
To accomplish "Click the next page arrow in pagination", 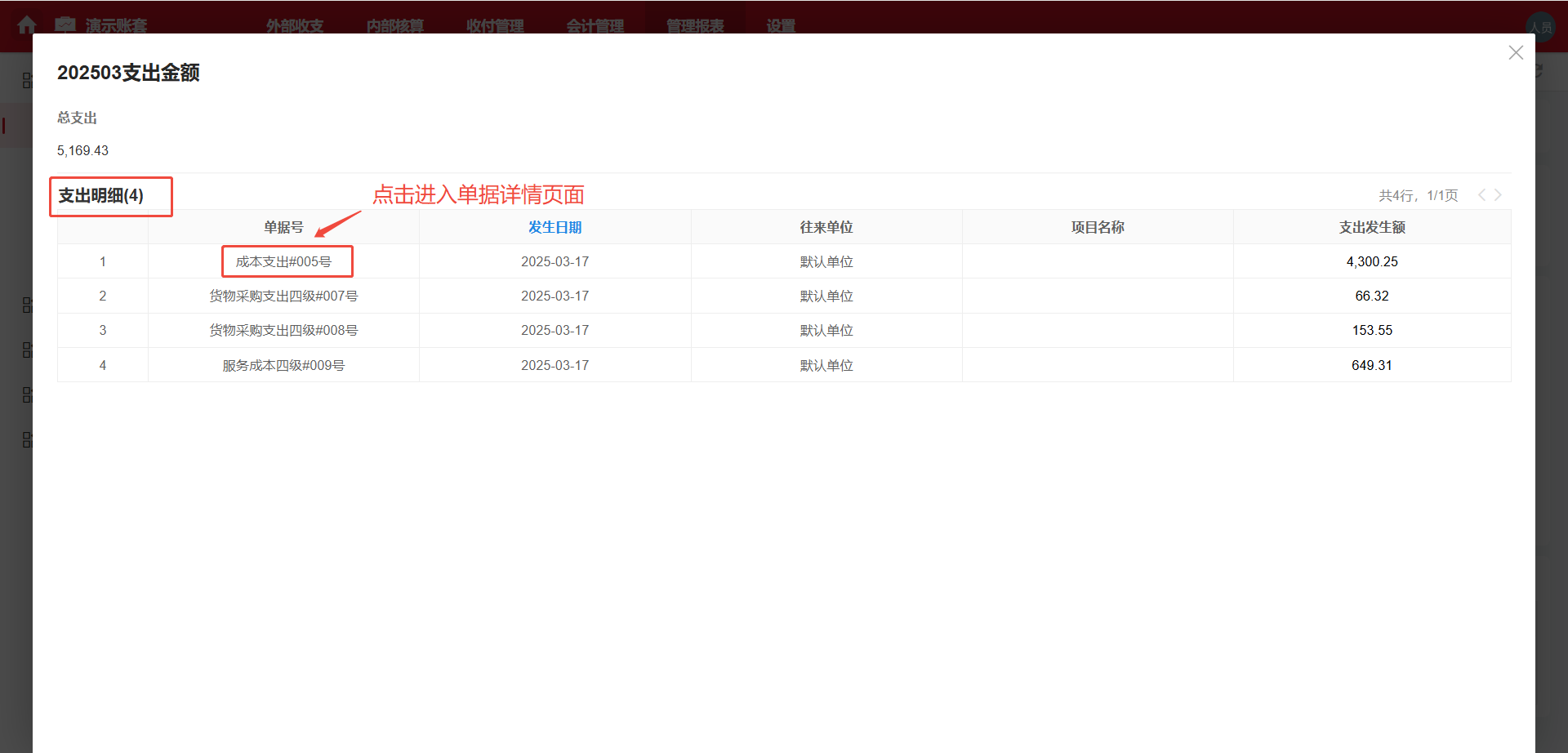I will pyautogui.click(x=1498, y=195).
